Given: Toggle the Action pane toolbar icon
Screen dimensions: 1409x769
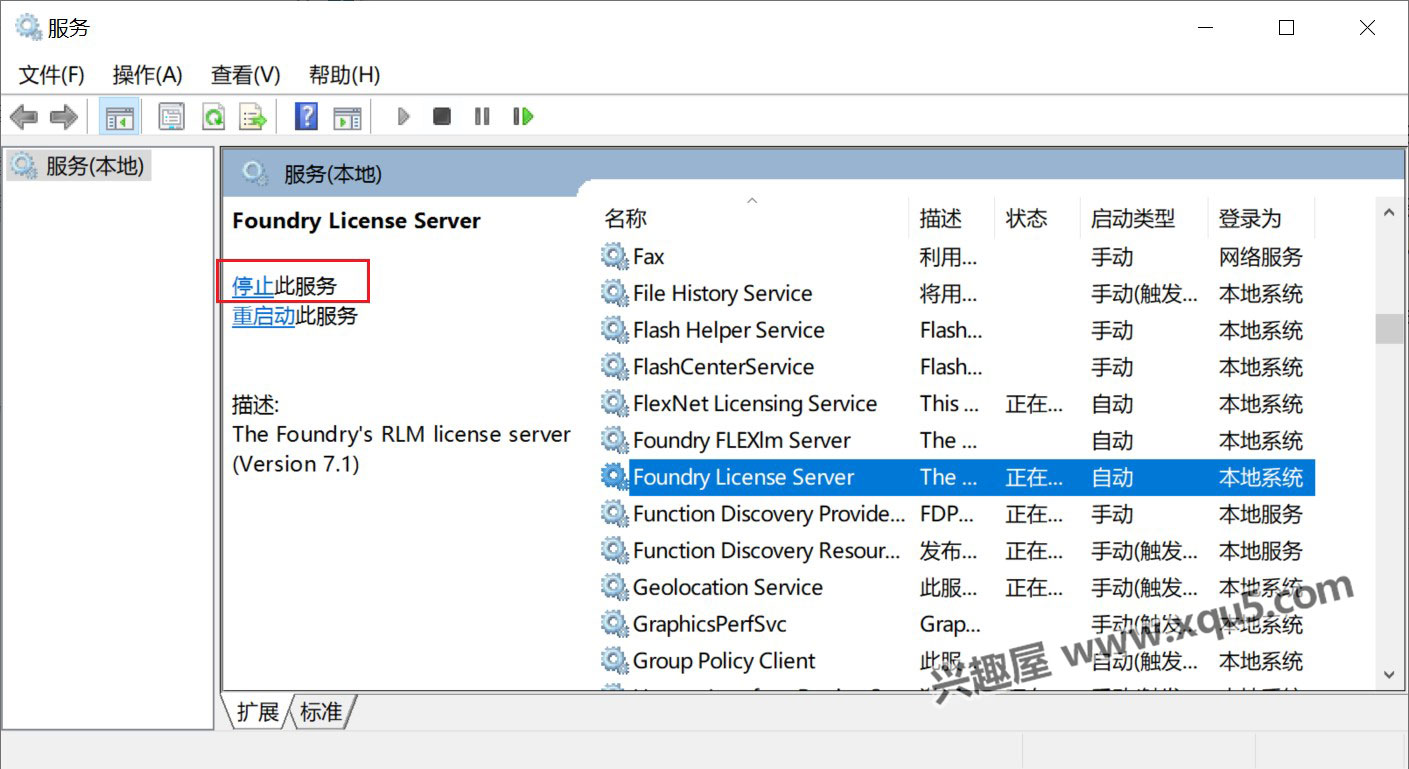Looking at the screenshot, I should pos(347,117).
